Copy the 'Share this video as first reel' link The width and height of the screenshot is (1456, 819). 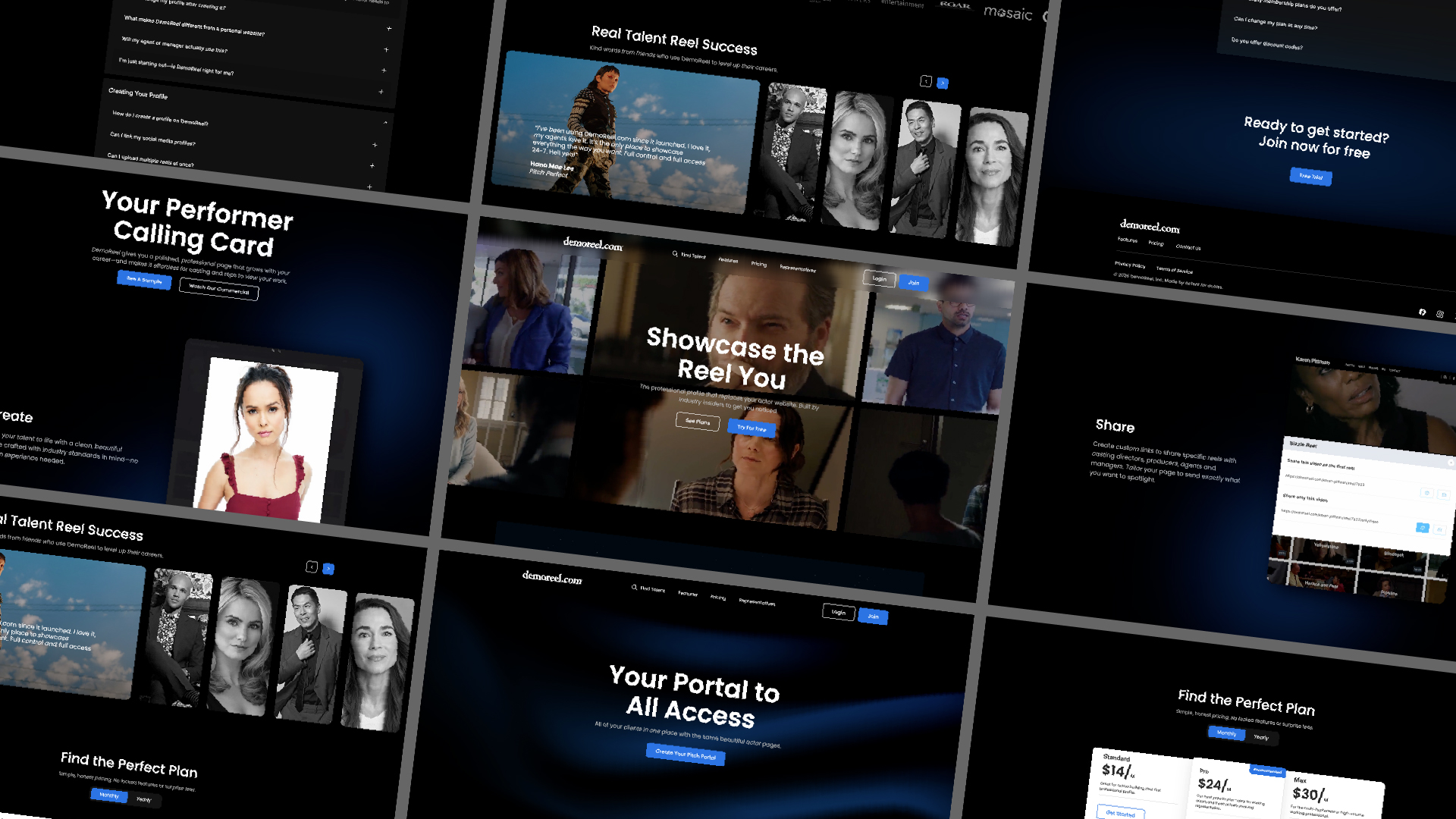point(1426,493)
